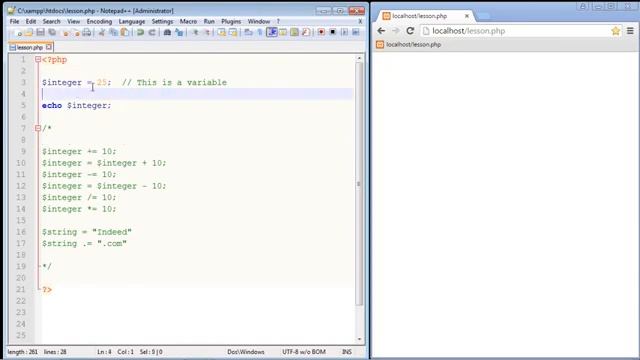Click the echo keyword on line 5
Viewport: 640px width, 360px height.
click(x=52, y=105)
